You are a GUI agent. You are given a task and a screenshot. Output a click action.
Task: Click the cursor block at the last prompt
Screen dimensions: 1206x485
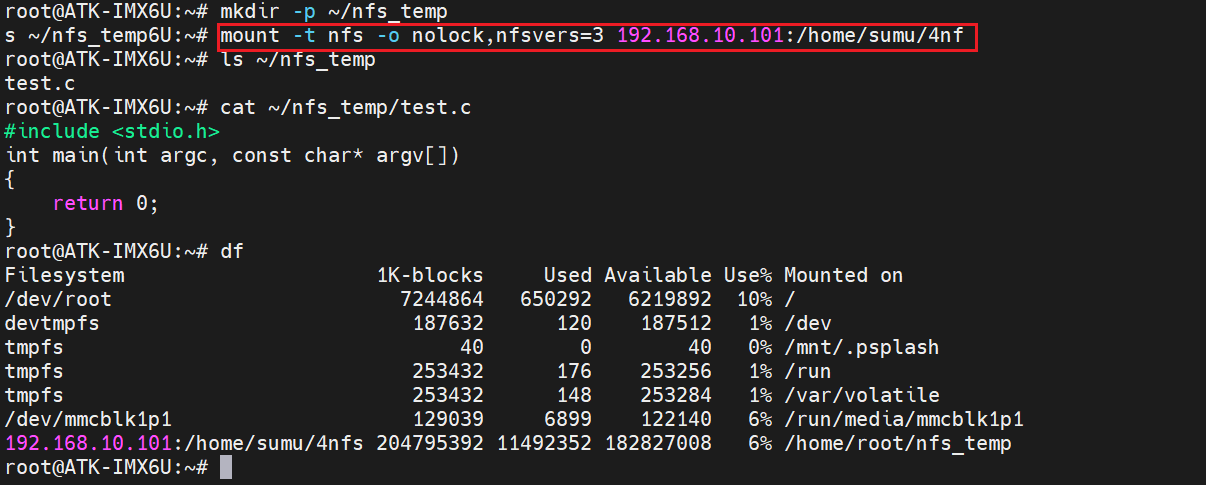coord(225,468)
